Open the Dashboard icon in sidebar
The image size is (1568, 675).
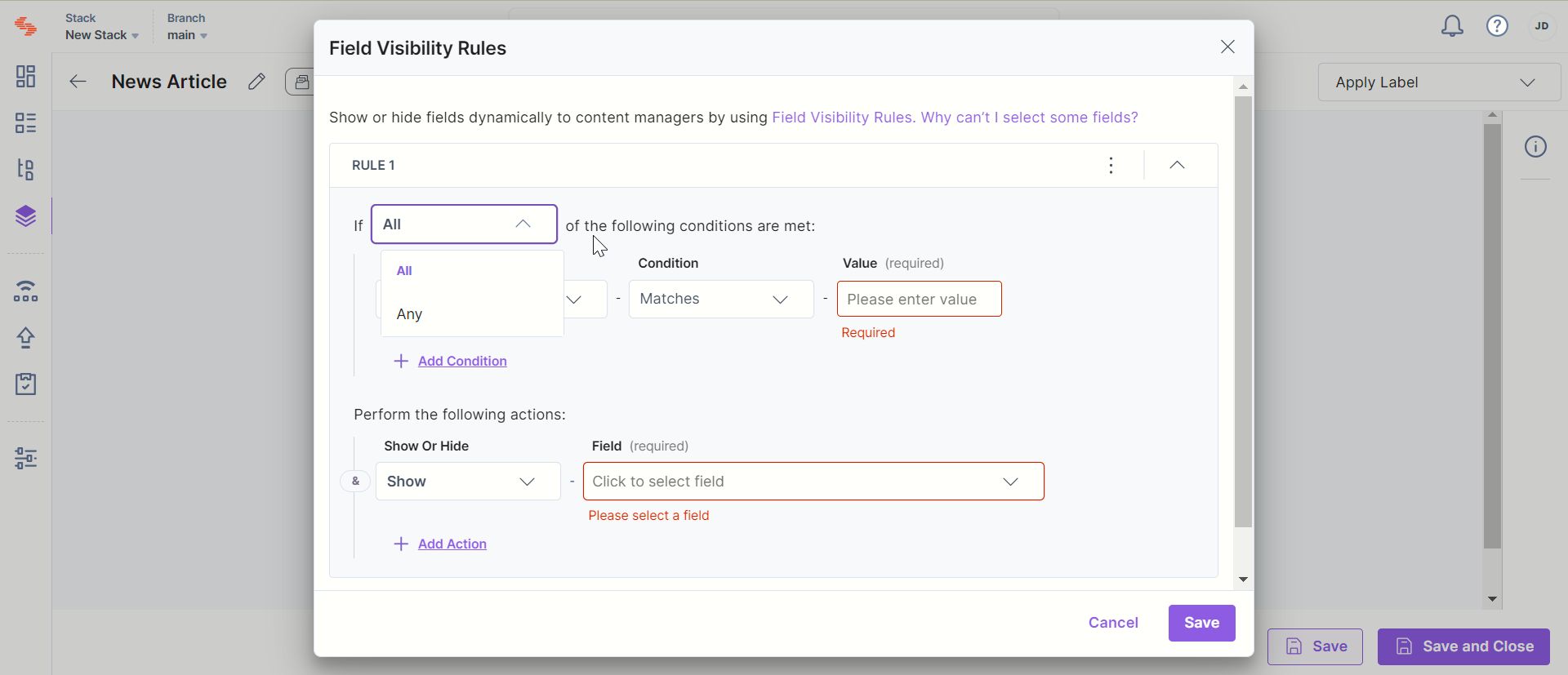25,77
